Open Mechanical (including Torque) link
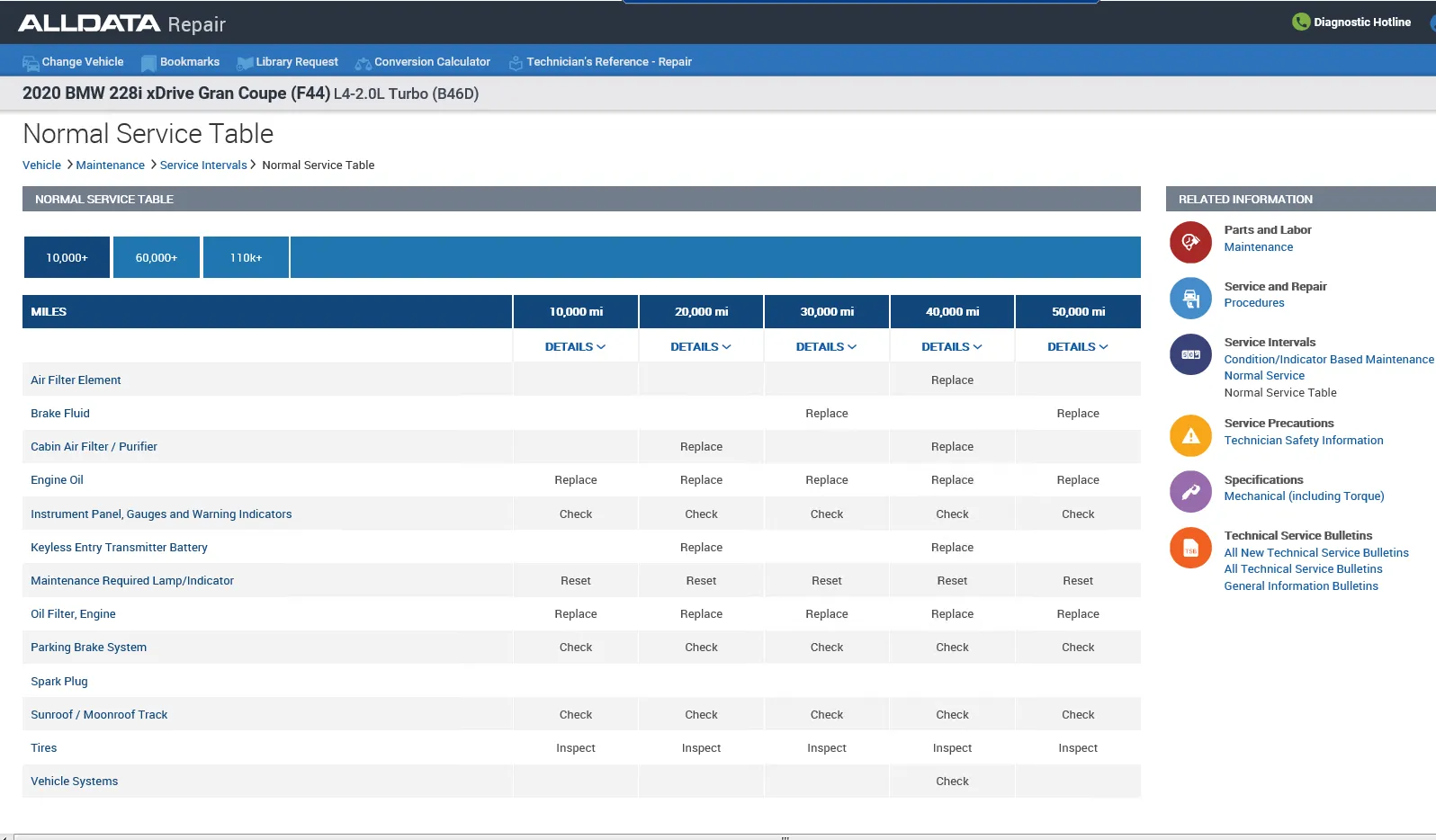The height and width of the screenshot is (840, 1436). [x=1304, y=496]
